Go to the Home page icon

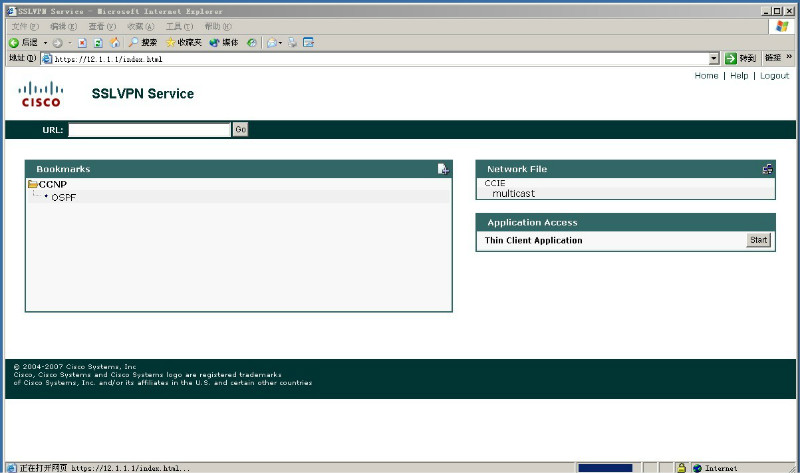point(115,43)
